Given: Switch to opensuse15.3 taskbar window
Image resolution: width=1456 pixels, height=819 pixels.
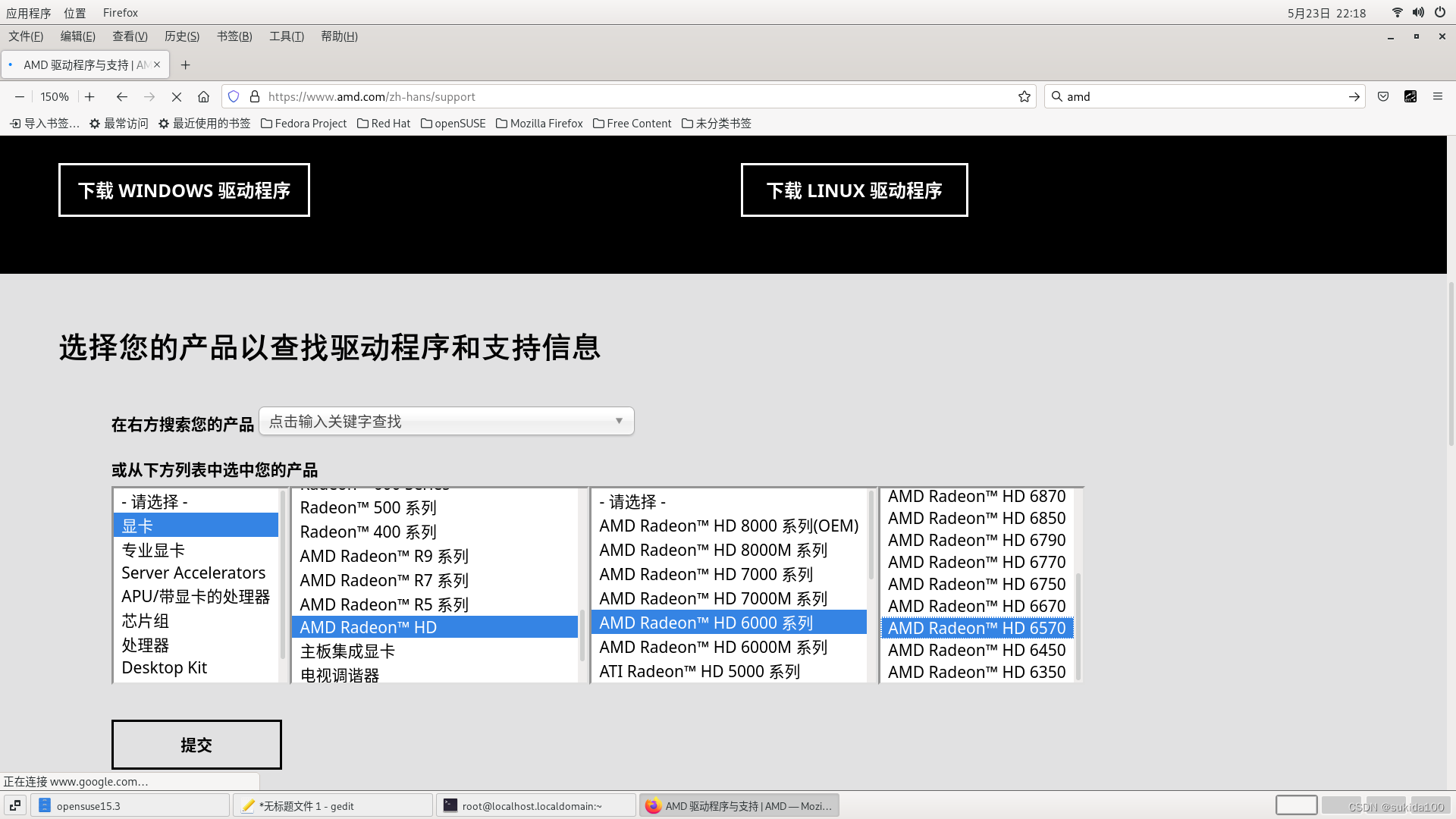Looking at the screenshot, I should coord(130,805).
